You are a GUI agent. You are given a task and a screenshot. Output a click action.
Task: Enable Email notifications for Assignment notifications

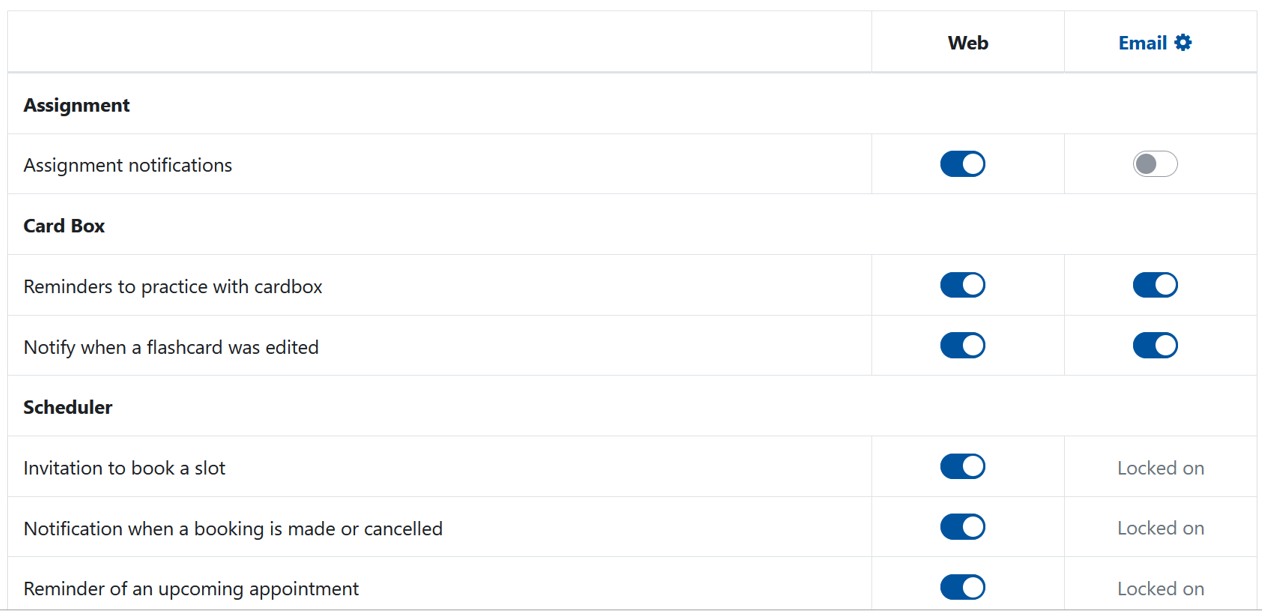(1155, 163)
